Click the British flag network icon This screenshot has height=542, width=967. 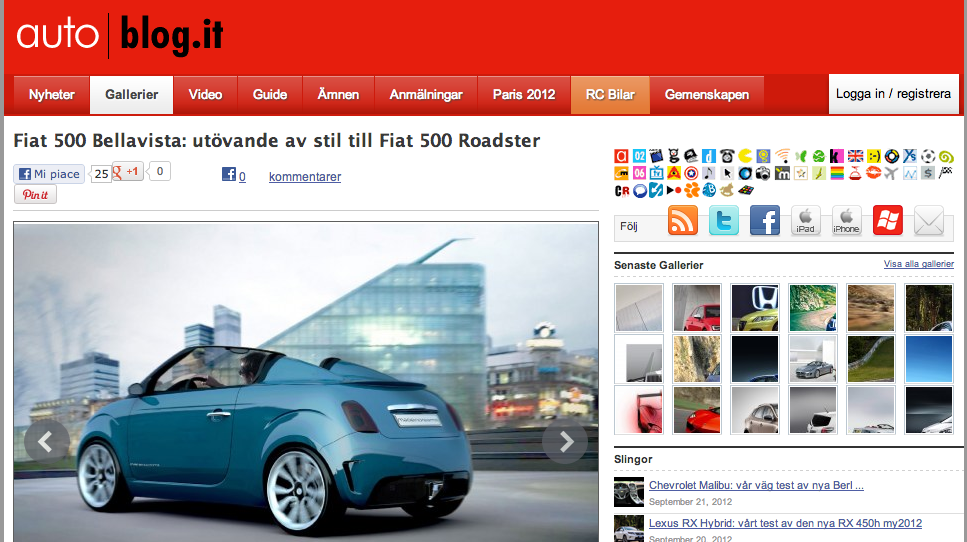[855, 156]
